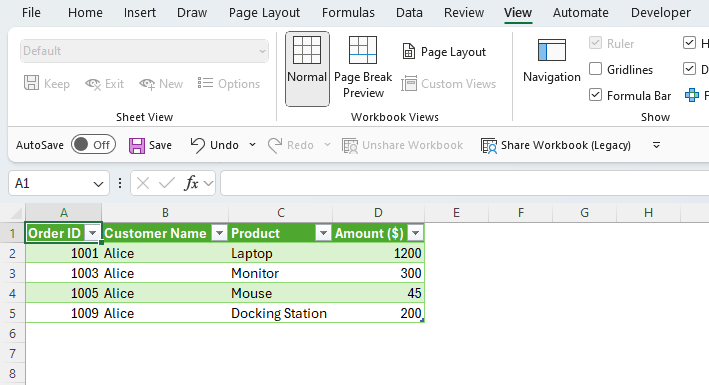Switch to the Automate tab

pyautogui.click(x=581, y=13)
